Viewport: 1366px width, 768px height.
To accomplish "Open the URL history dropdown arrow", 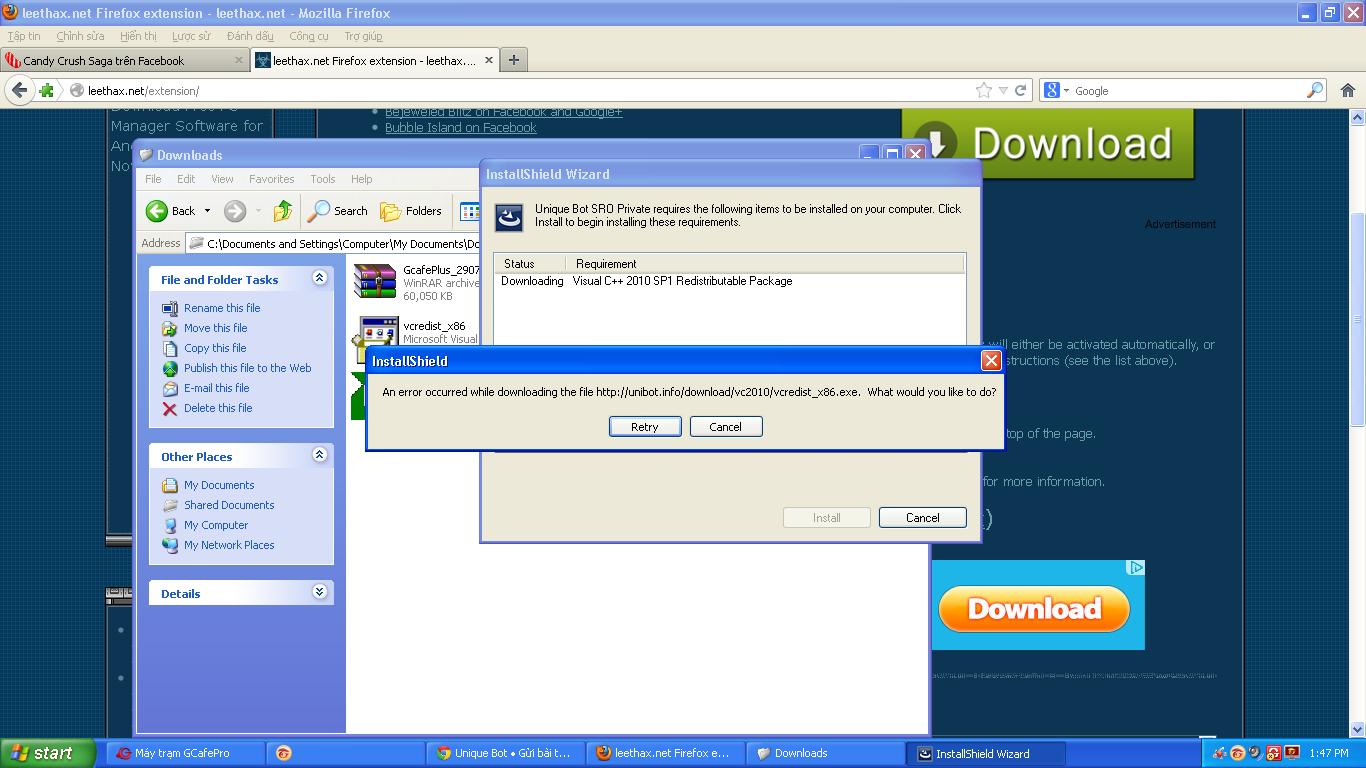I will click(1003, 90).
